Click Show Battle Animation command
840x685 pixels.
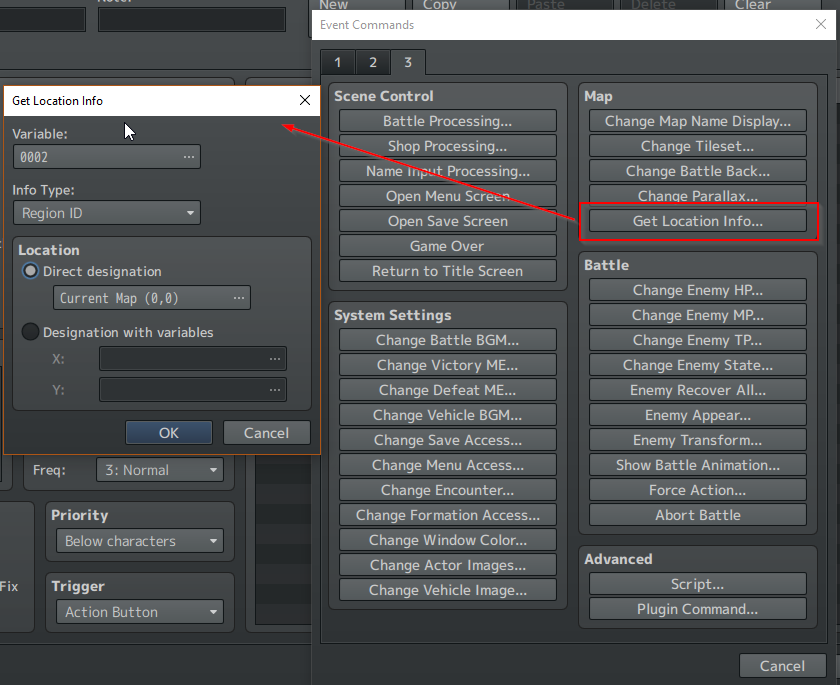click(698, 465)
